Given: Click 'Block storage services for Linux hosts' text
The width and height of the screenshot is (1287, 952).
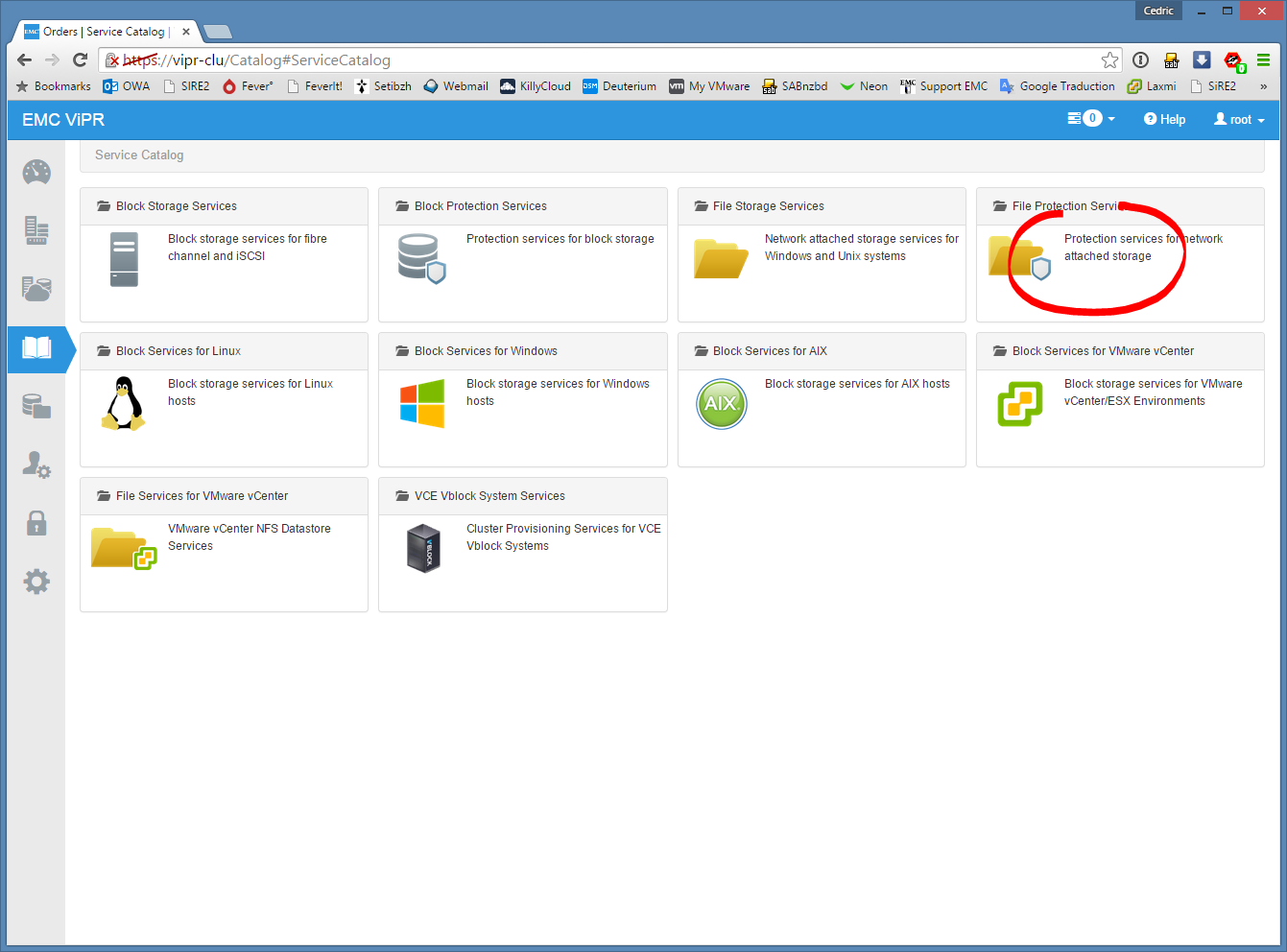Looking at the screenshot, I should (x=250, y=393).
